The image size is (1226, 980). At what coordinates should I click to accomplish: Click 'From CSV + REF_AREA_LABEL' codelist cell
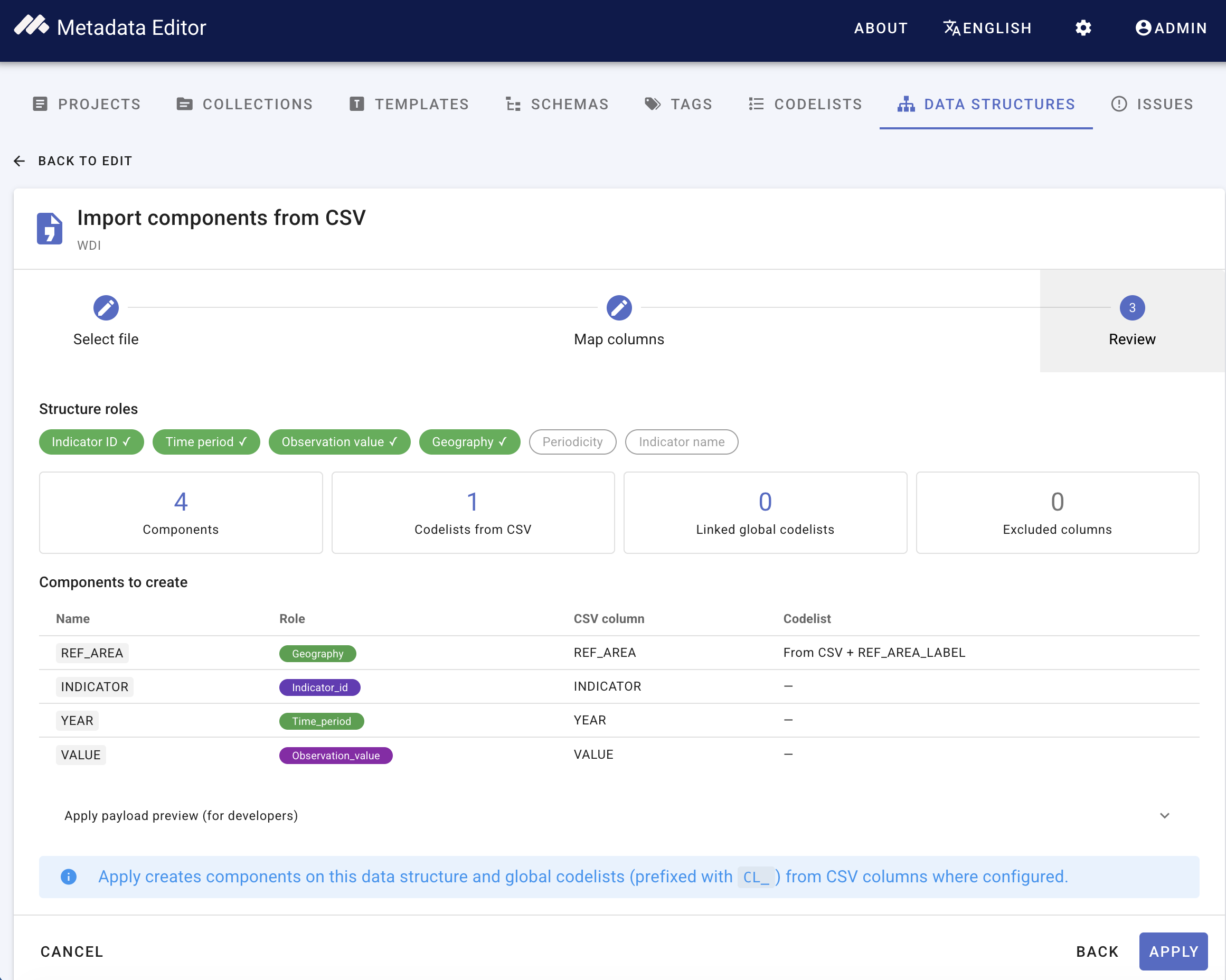874,653
